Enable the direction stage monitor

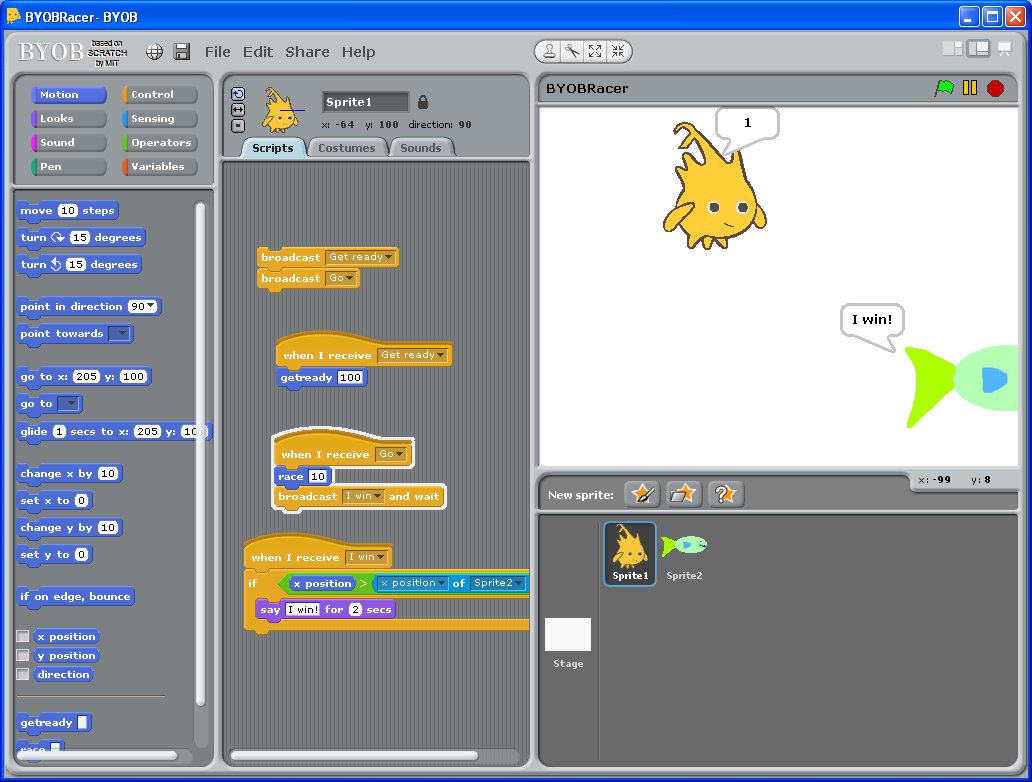point(23,674)
